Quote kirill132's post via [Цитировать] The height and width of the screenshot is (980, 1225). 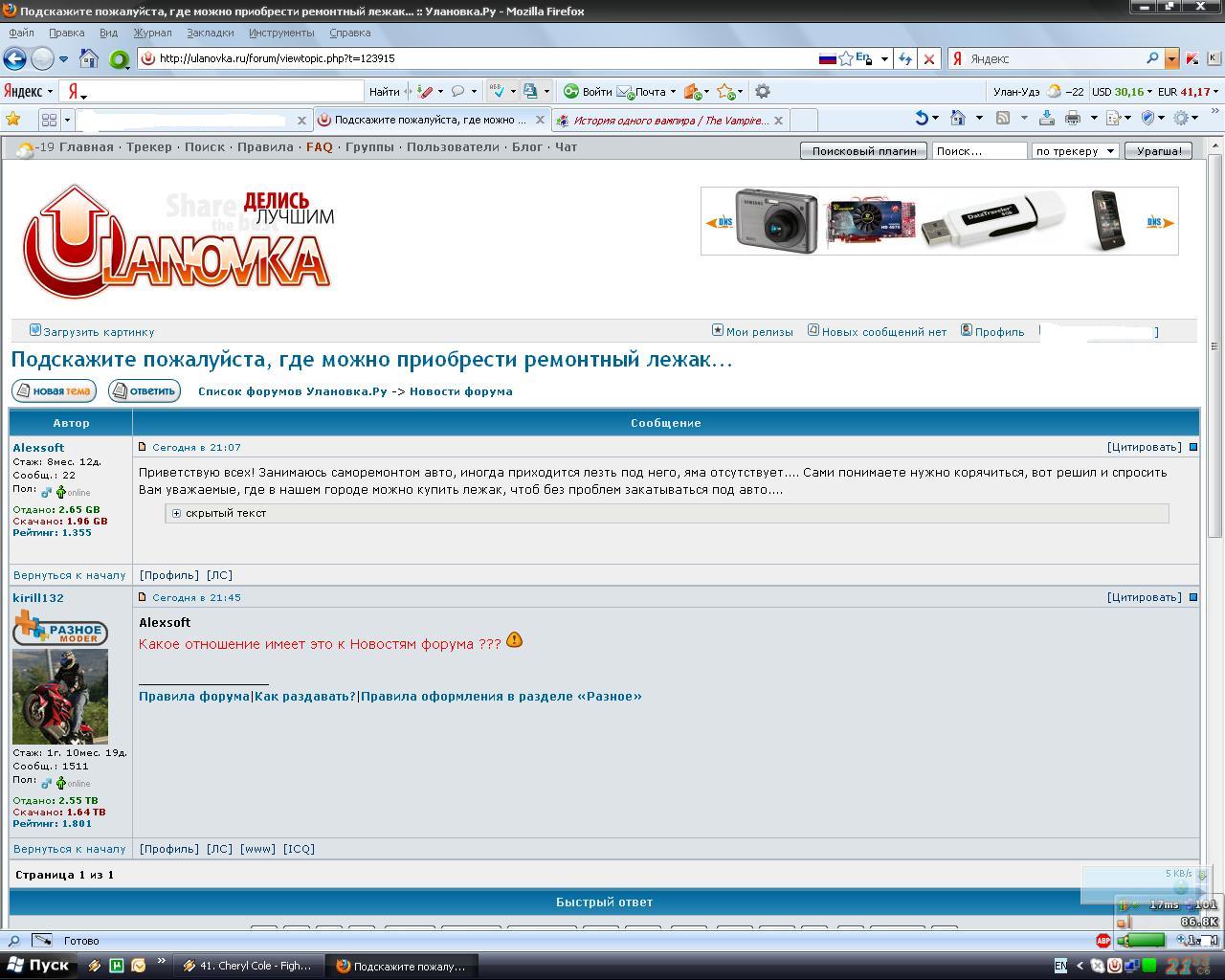tap(1145, 597)
